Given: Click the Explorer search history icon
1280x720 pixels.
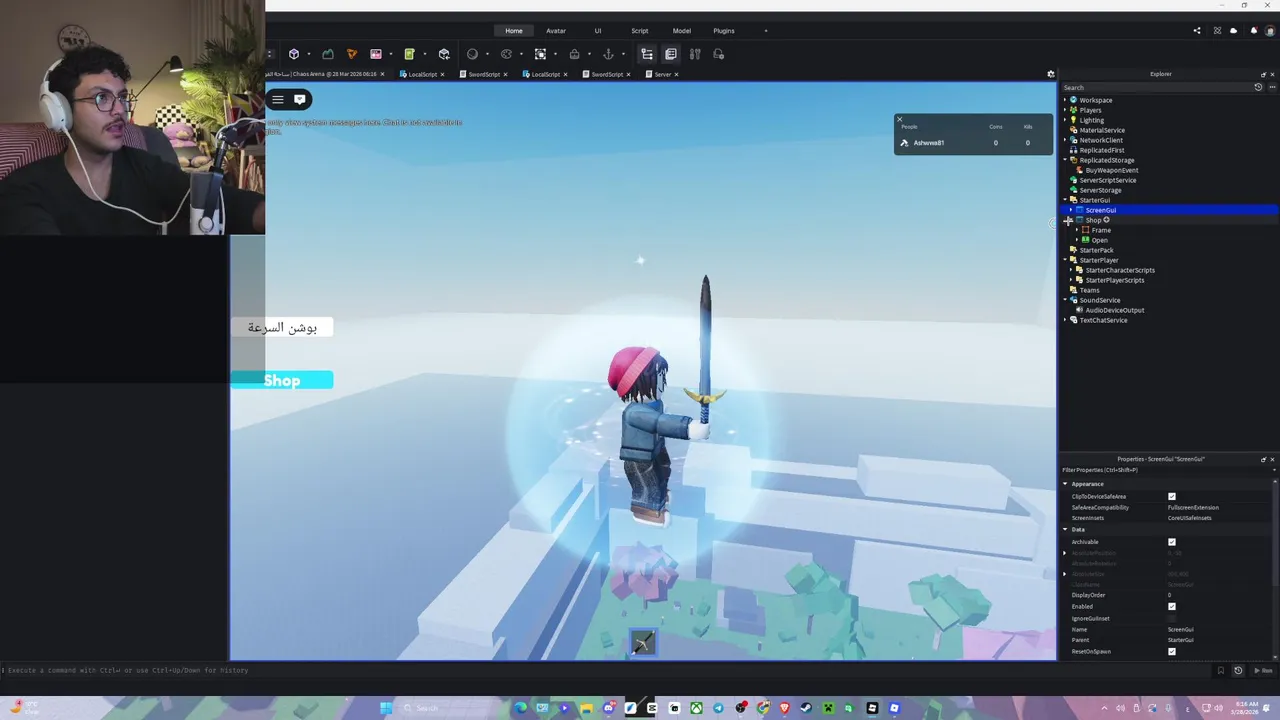Looking at the screenshot, I should [1258, 87].
